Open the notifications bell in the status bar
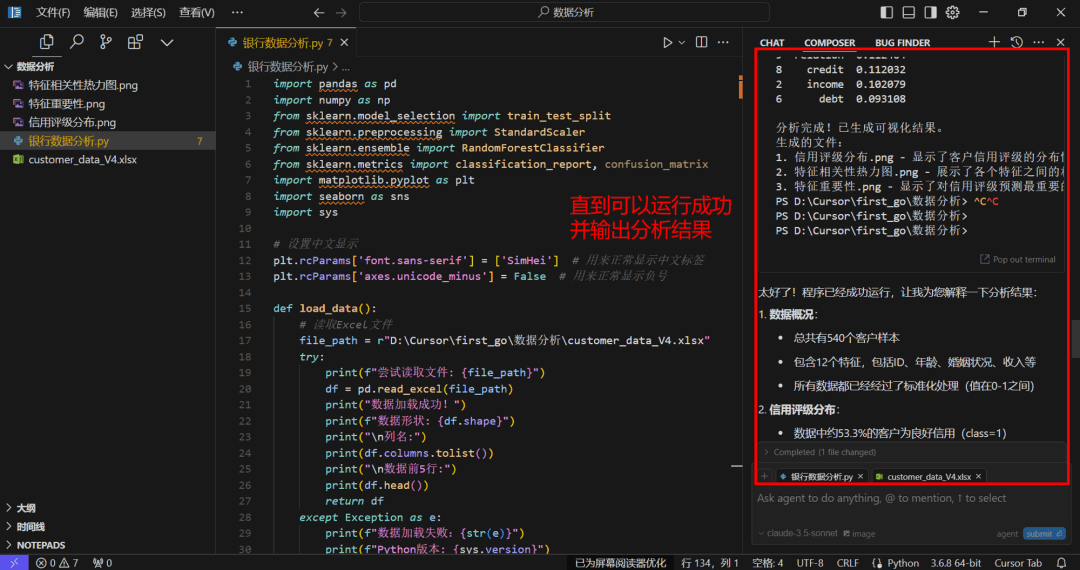Screen dimensions: 1080x570 1061,562
